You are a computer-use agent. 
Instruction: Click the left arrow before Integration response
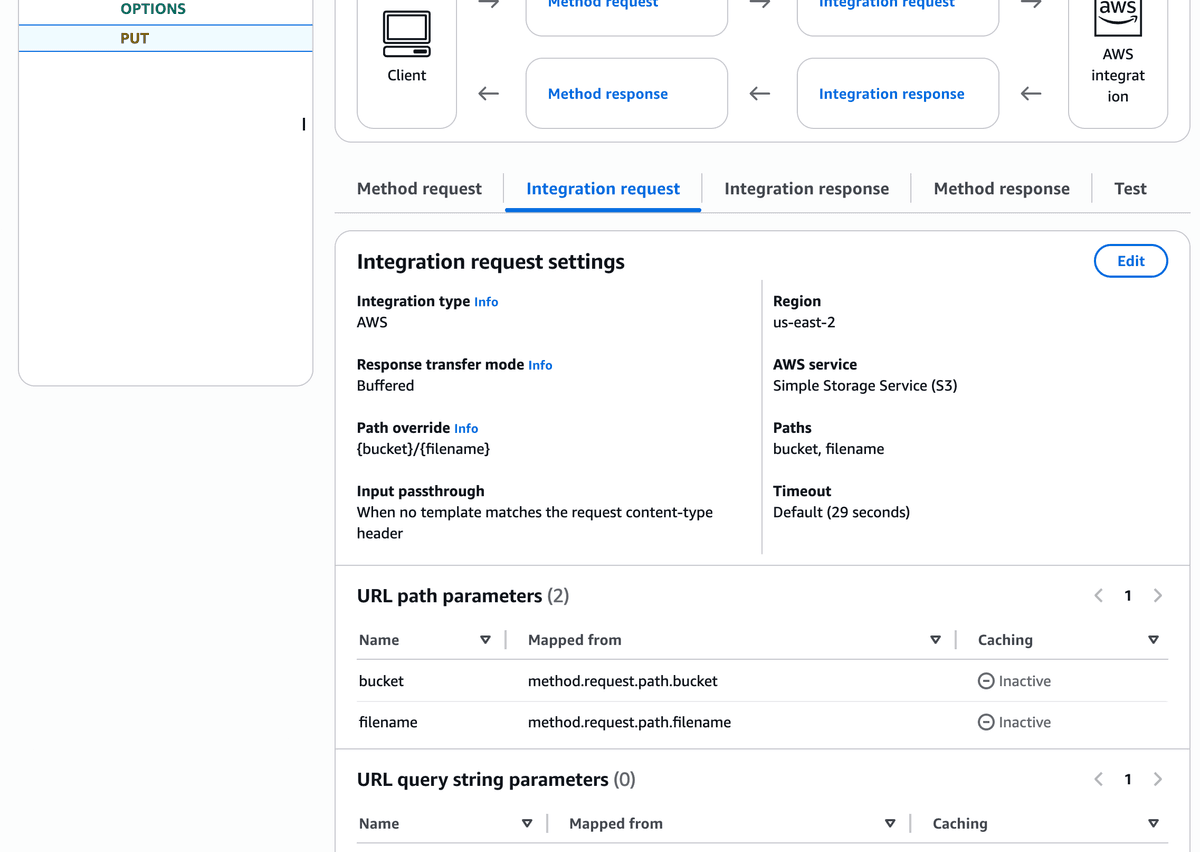coord(760,94)
